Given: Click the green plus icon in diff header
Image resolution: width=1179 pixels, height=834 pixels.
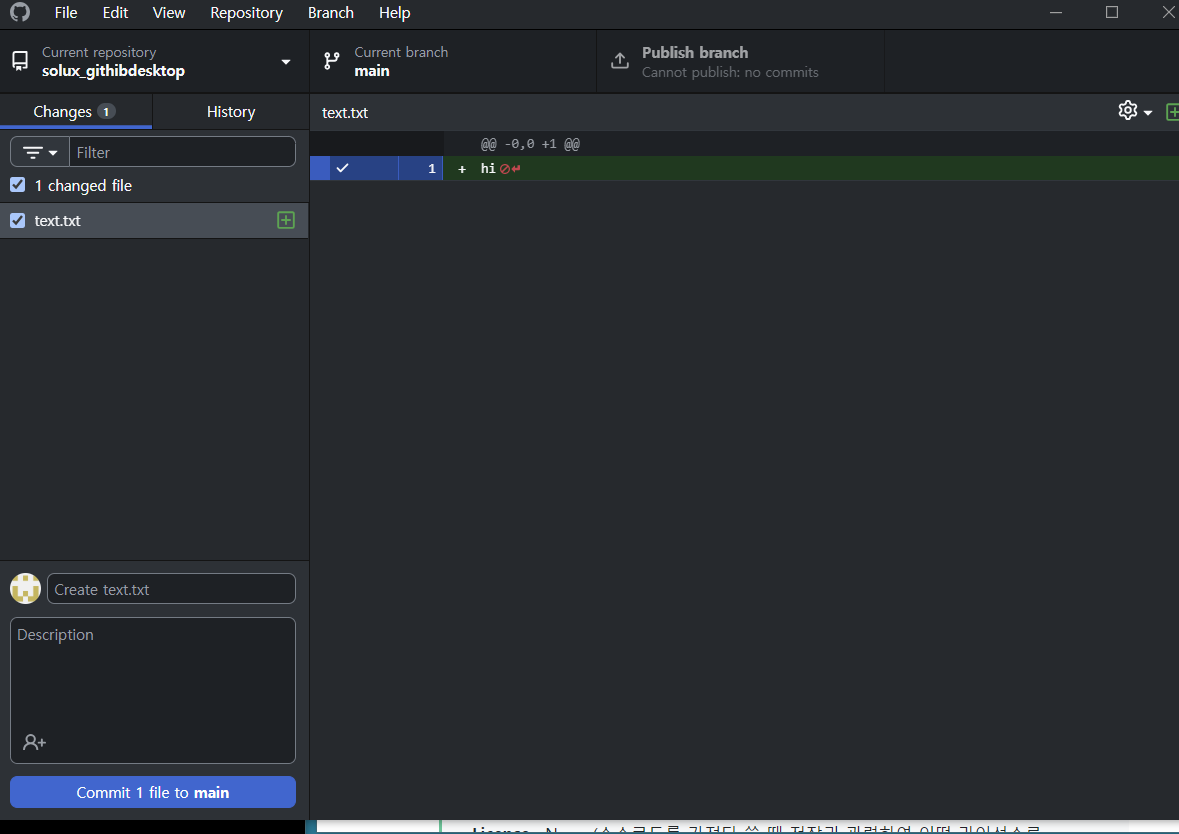Looking at the screenshot, I should point(1172,112).
